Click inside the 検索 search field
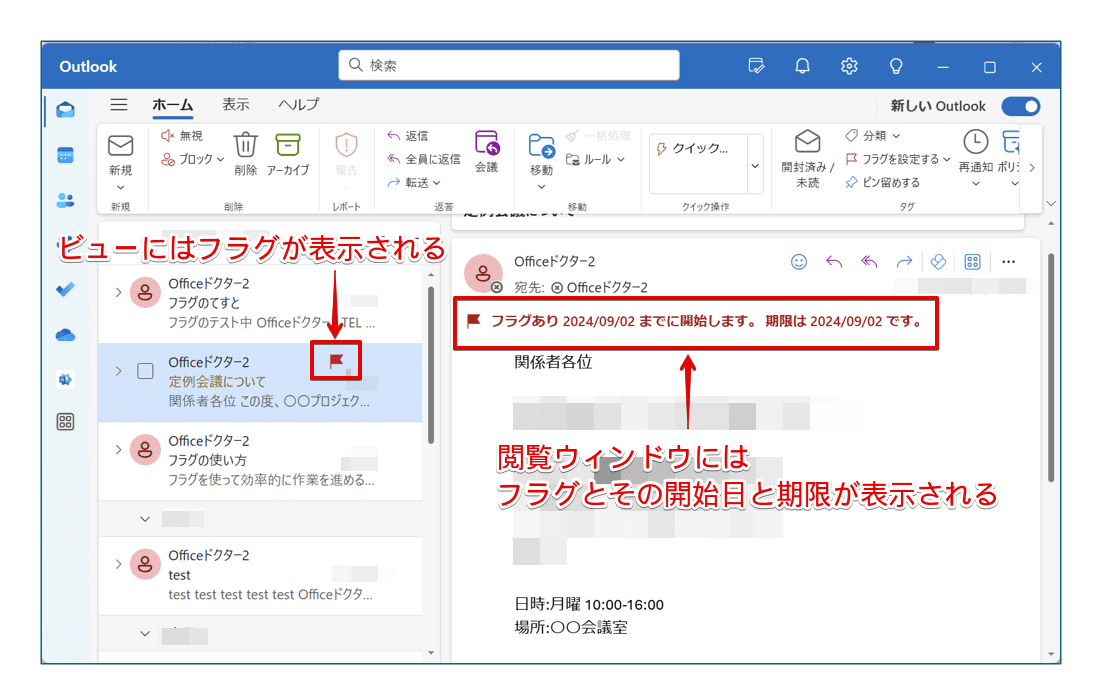The image size is (1100, 700). pyautogui.click(x=508, y=64)
